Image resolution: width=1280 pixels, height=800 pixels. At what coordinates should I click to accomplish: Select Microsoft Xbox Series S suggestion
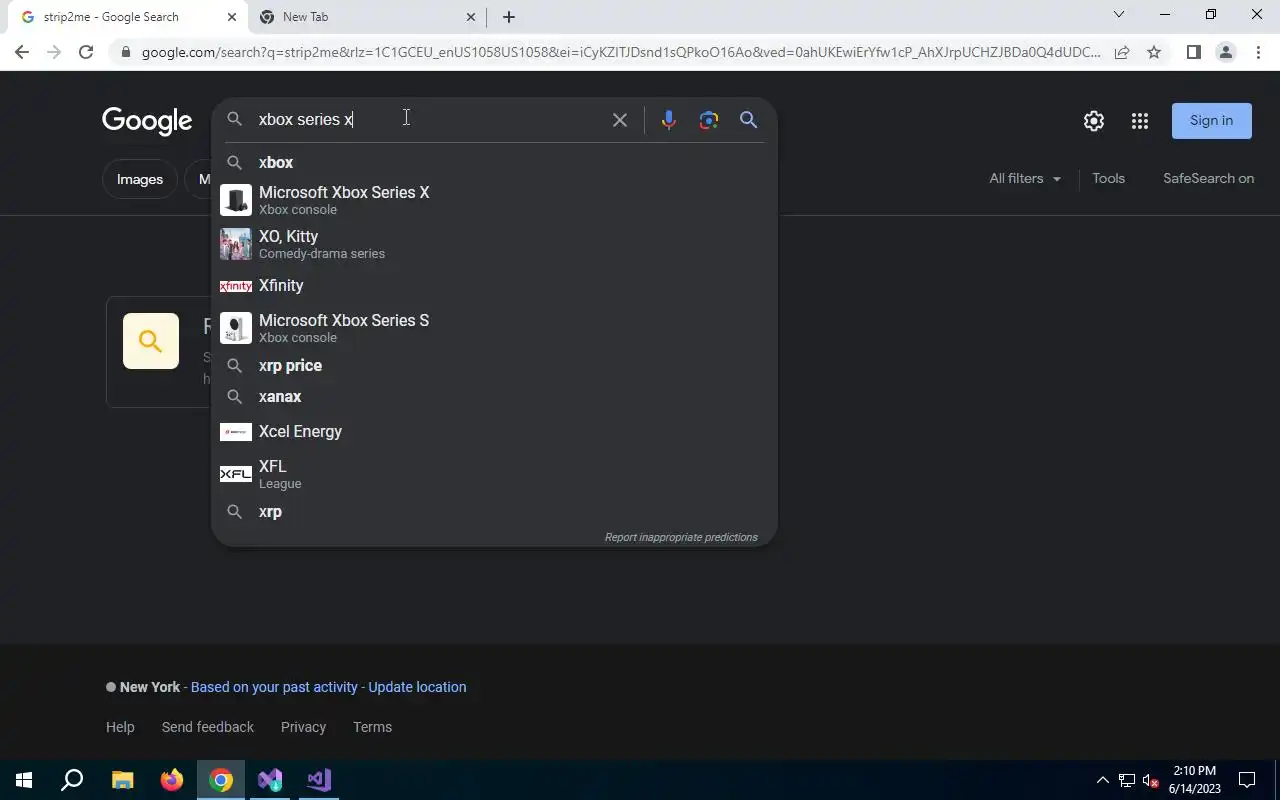(x=494, y=328)
